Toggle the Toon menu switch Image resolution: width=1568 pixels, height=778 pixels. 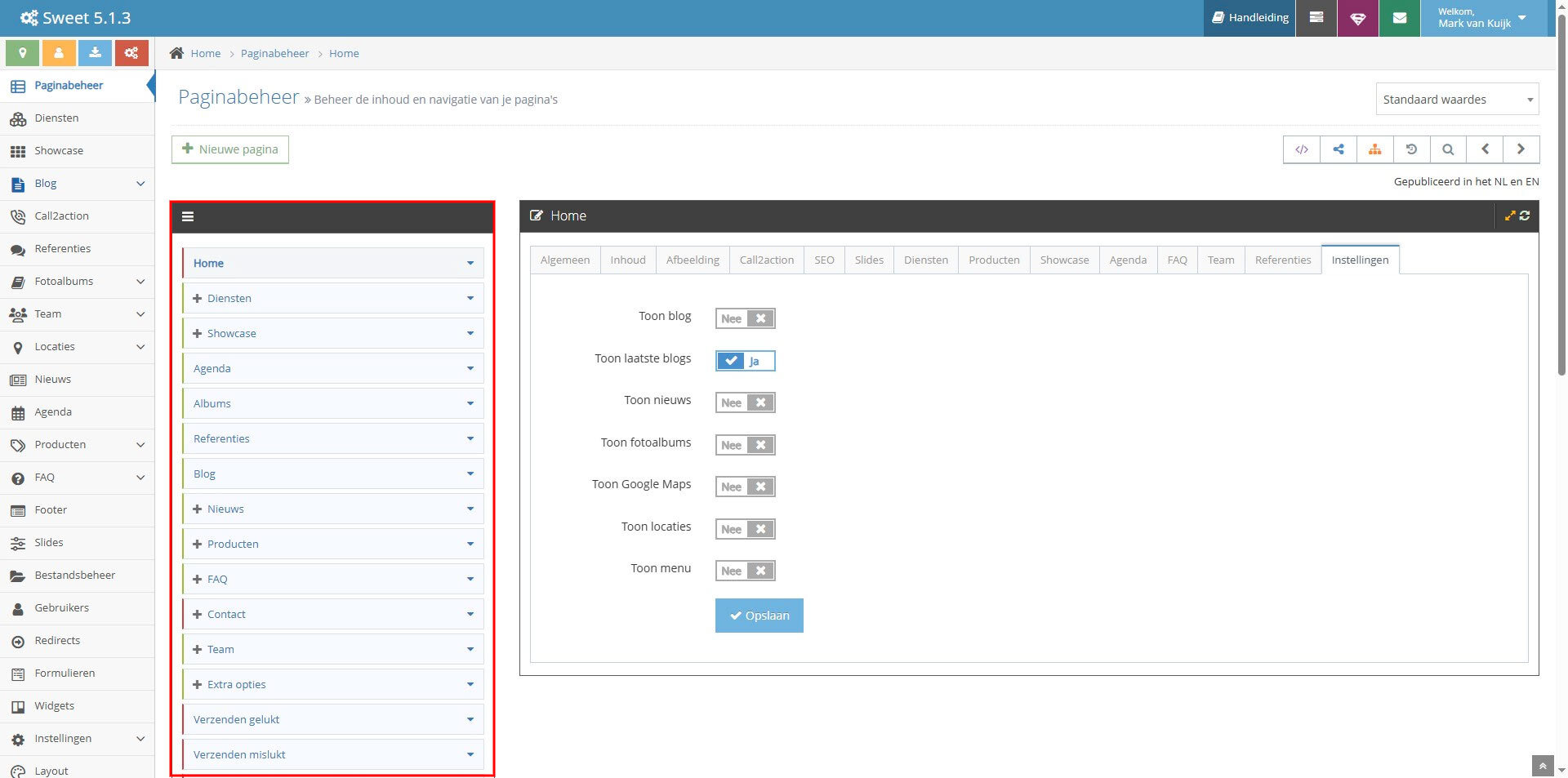(x=745, y=571)
